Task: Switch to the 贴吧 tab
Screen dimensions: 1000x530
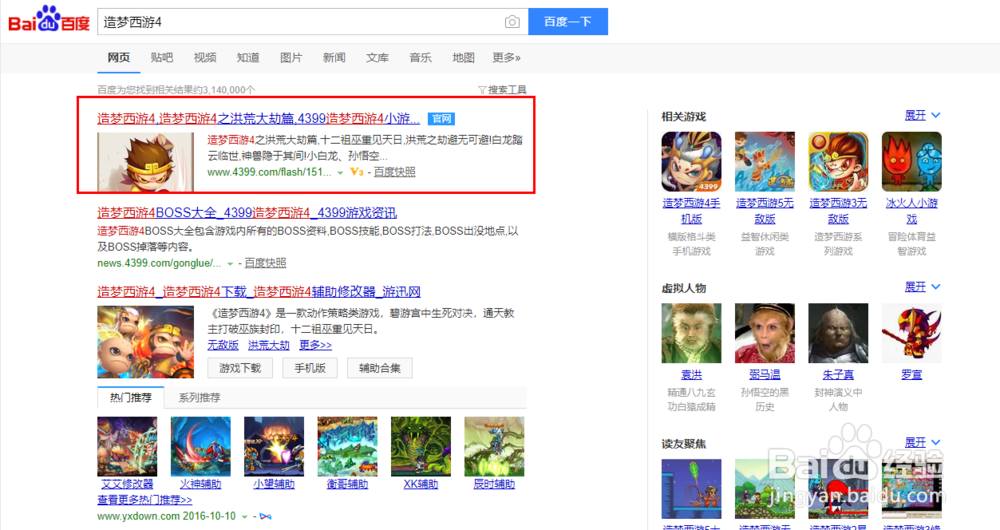Action: [x=161, y=57]
